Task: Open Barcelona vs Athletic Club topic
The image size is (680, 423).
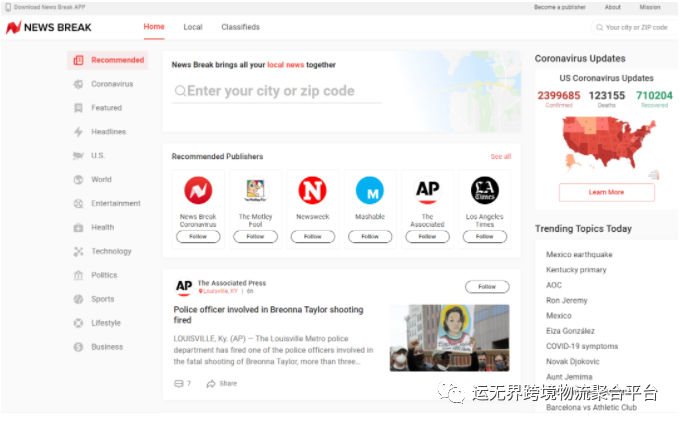Action: (592, 407)
